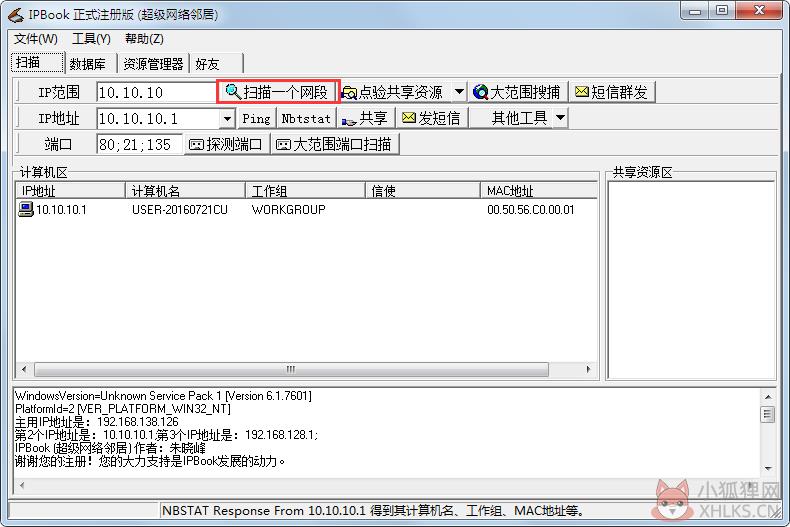The height and width of the screenshot is (527, 790).
Task: Click the envelope icon on 发短信
Action: coord(409,117)
